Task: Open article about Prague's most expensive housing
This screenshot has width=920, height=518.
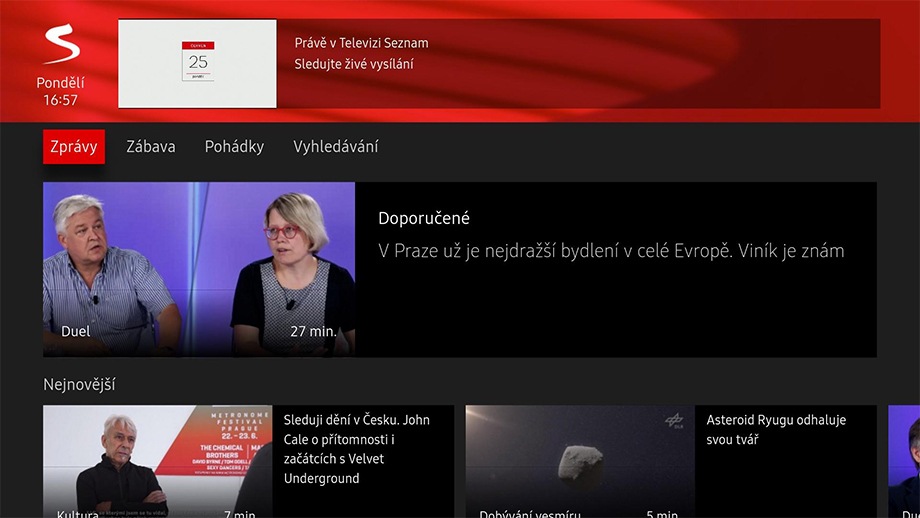Action: click(x=611, y=251)
